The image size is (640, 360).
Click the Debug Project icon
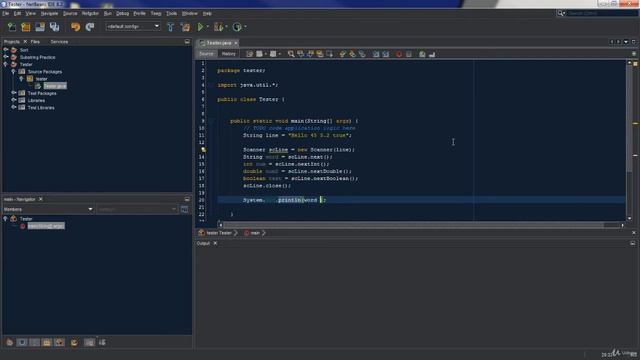(x=218, y=27)
